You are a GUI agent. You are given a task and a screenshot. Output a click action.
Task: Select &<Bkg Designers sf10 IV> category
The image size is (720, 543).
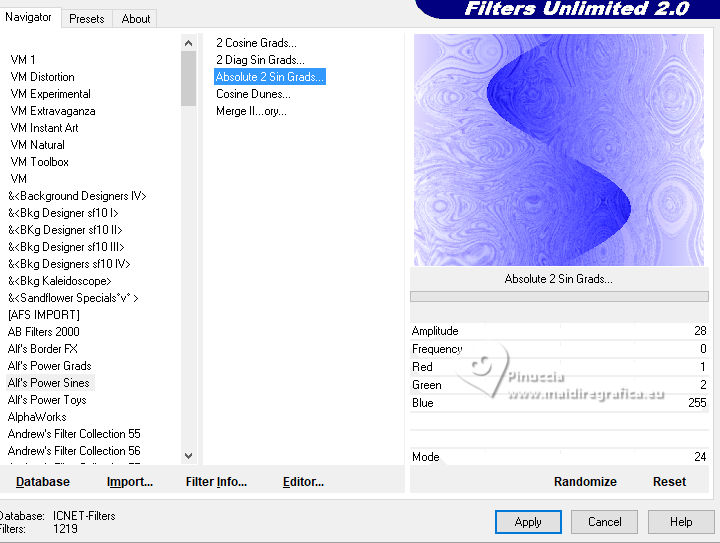69,264
